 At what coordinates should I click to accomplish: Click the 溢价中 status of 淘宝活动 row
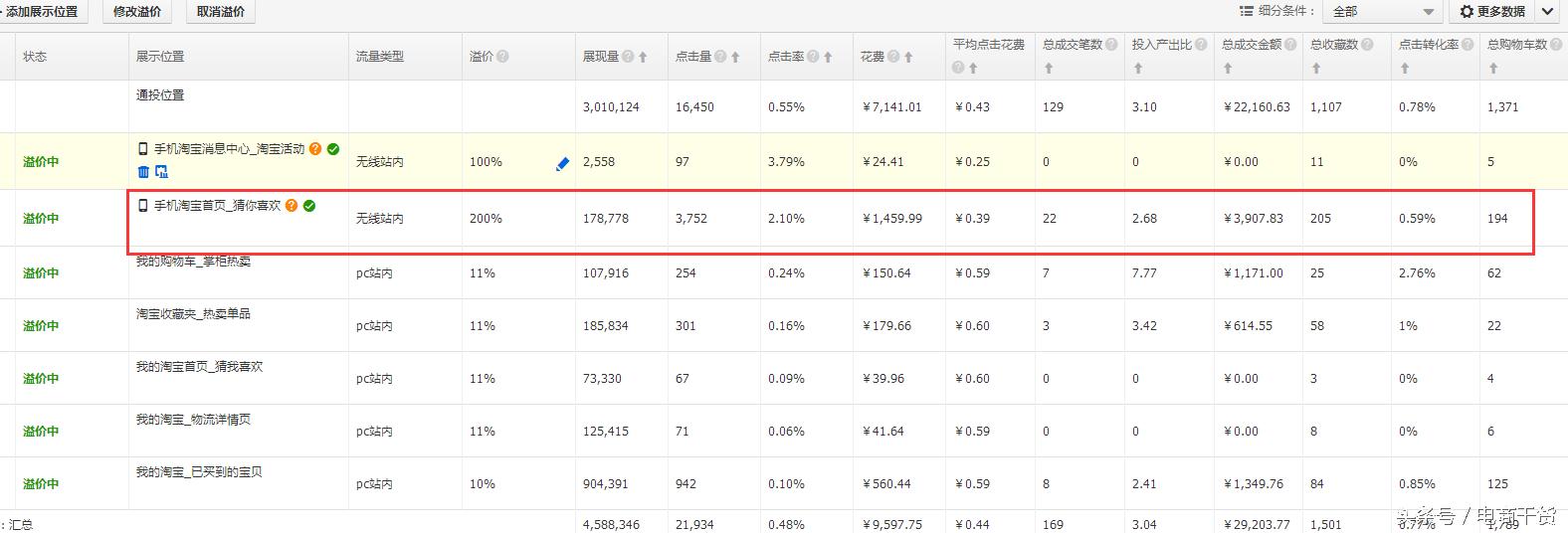[x=41, y=162]
